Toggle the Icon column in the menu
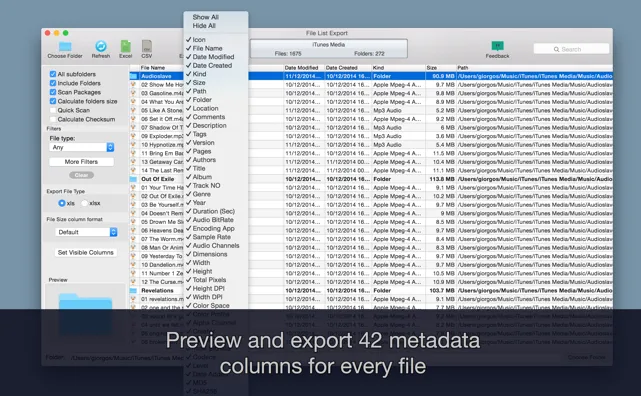 coord(215,40)
